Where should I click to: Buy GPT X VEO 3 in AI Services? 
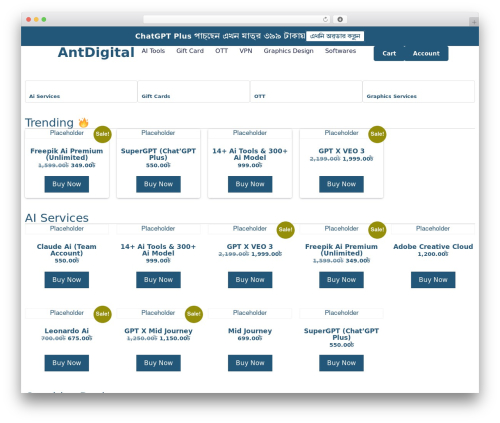click(250, 280)
